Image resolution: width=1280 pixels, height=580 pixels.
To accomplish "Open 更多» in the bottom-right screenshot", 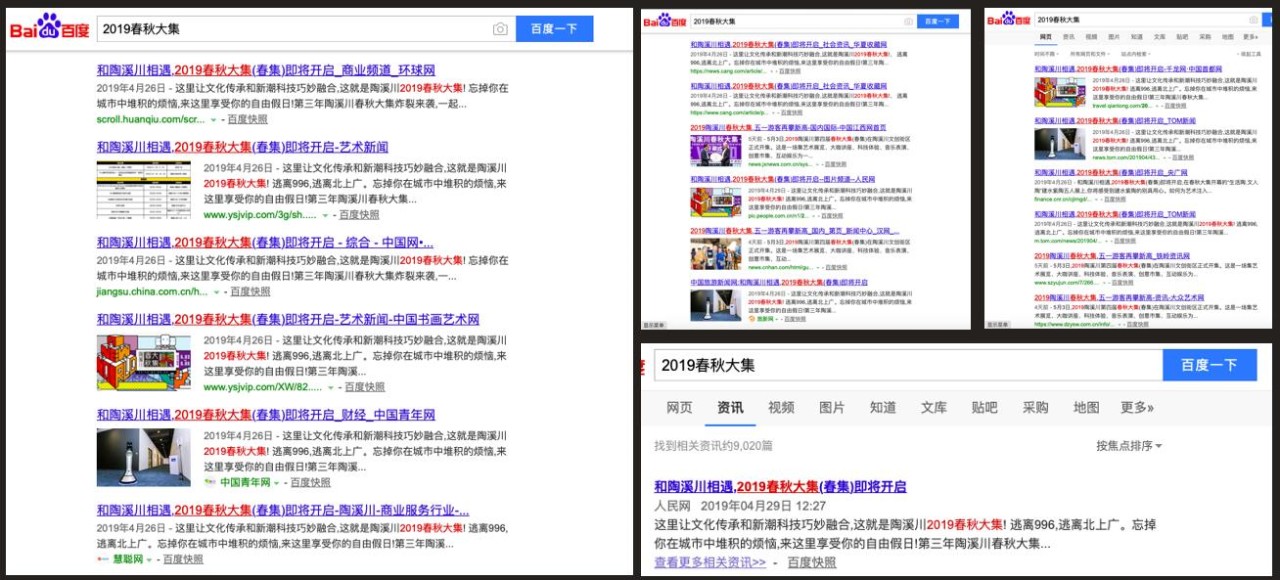I will pyautogui.click(x=1137, y=407).
